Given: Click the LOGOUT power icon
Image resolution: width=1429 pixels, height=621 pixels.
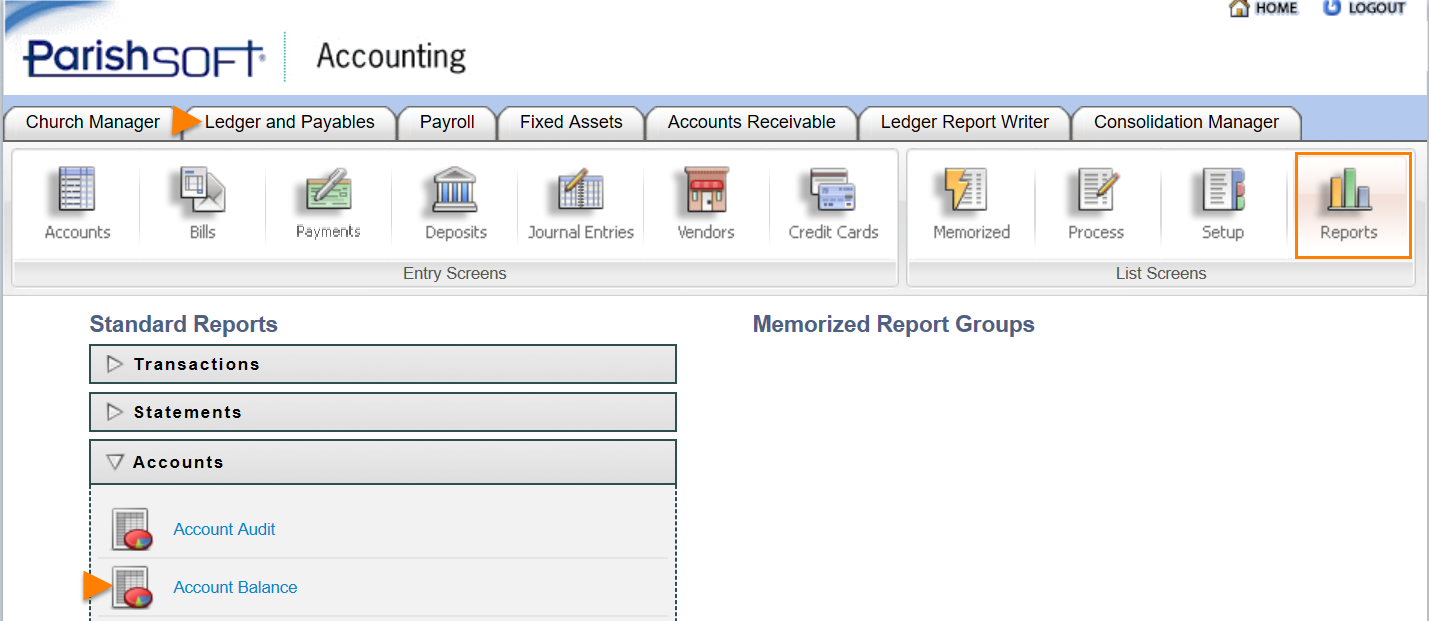Looking at the screenshot, I should (1331, 7).
